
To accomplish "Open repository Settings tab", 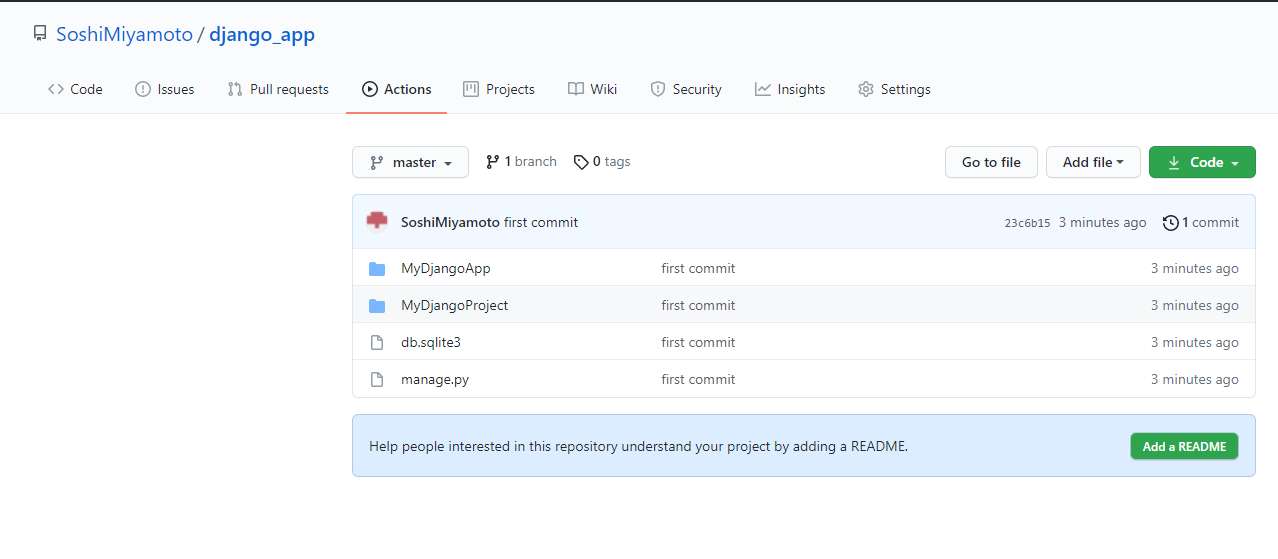I will pyautogui.click(x=894, y=89).
